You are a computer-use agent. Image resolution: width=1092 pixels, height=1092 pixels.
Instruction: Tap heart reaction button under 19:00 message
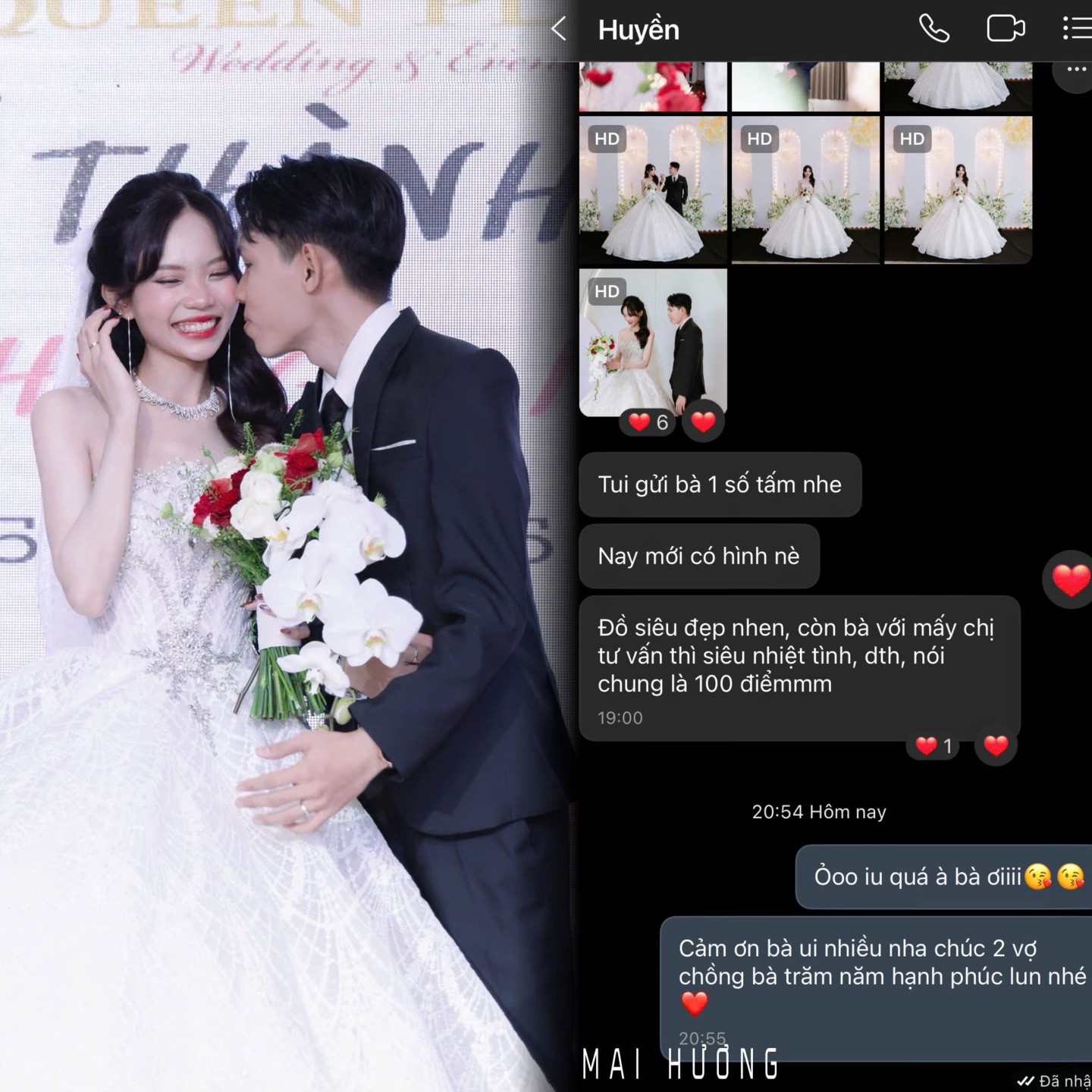(x=995, y=746)
